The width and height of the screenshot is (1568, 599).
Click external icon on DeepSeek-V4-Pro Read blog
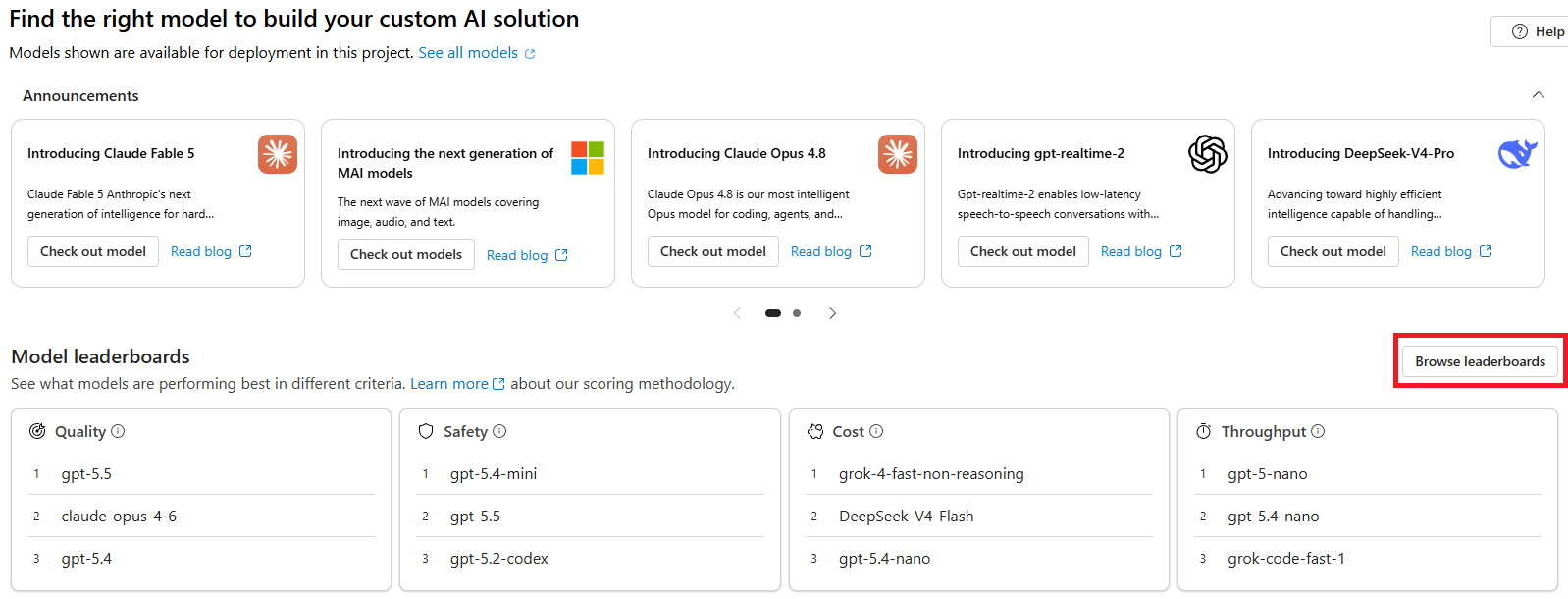1486,251
